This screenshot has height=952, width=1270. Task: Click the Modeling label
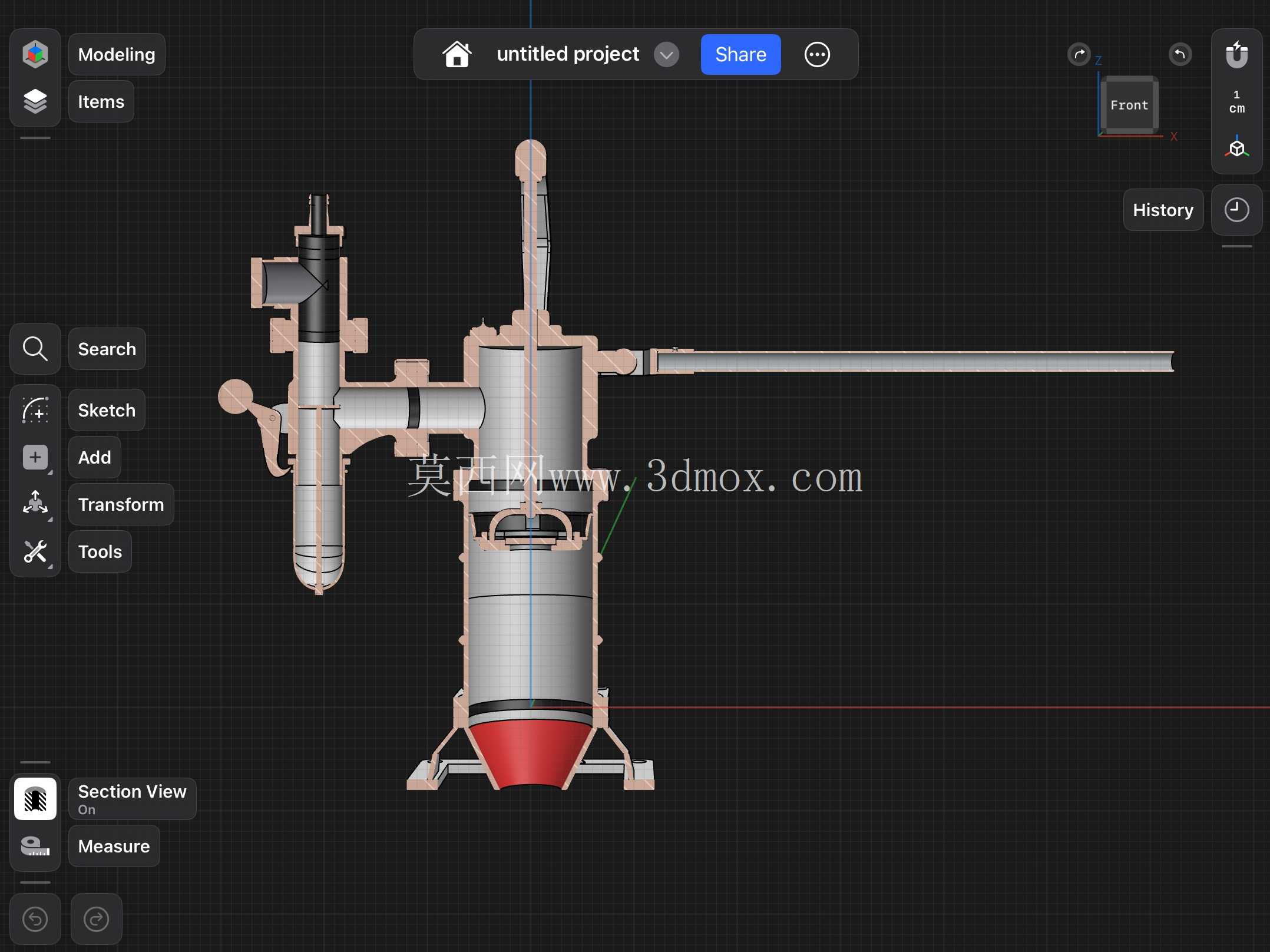pos(117,54)
